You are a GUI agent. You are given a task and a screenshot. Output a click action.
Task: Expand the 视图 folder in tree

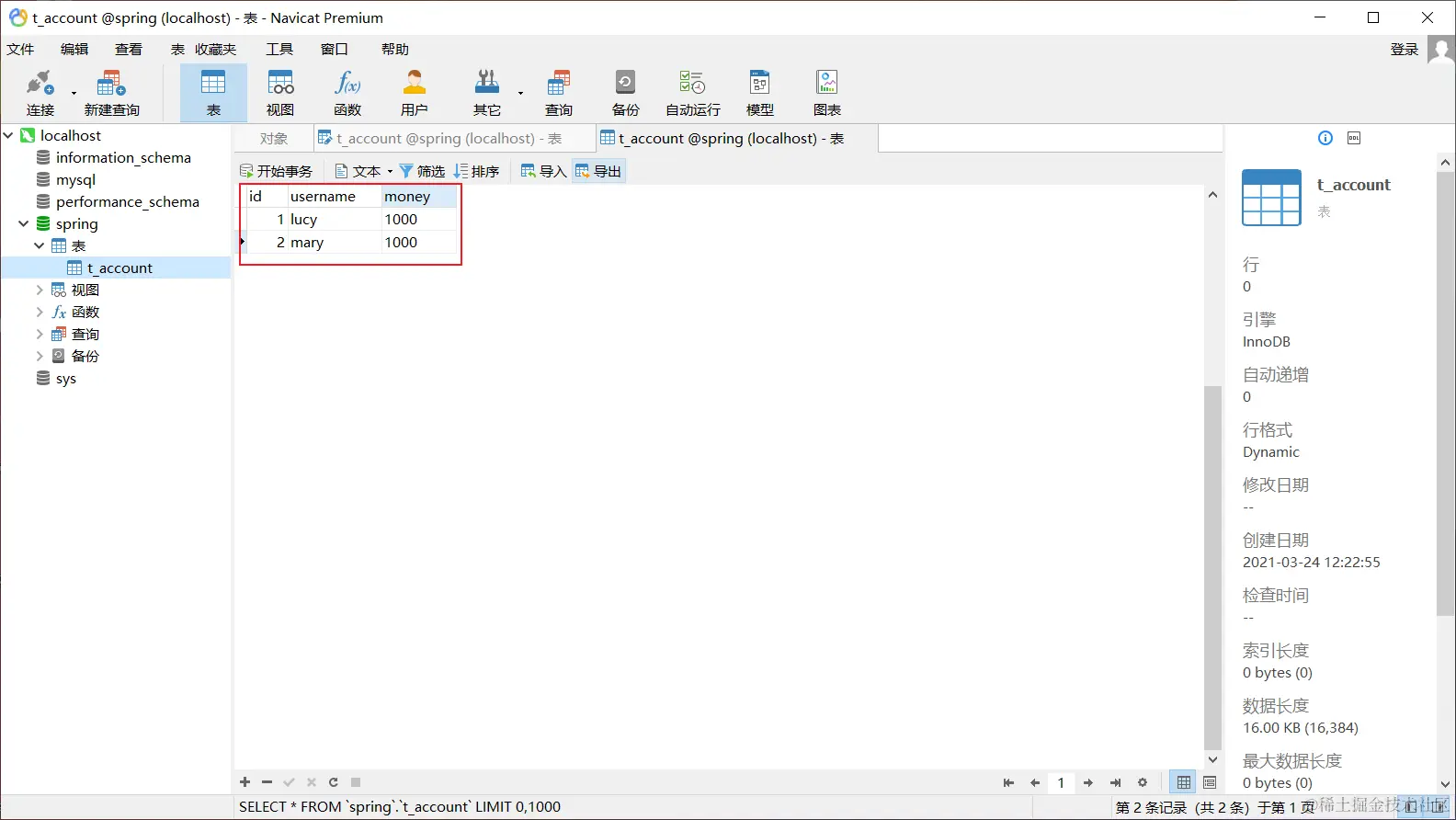tap(40, 290)
